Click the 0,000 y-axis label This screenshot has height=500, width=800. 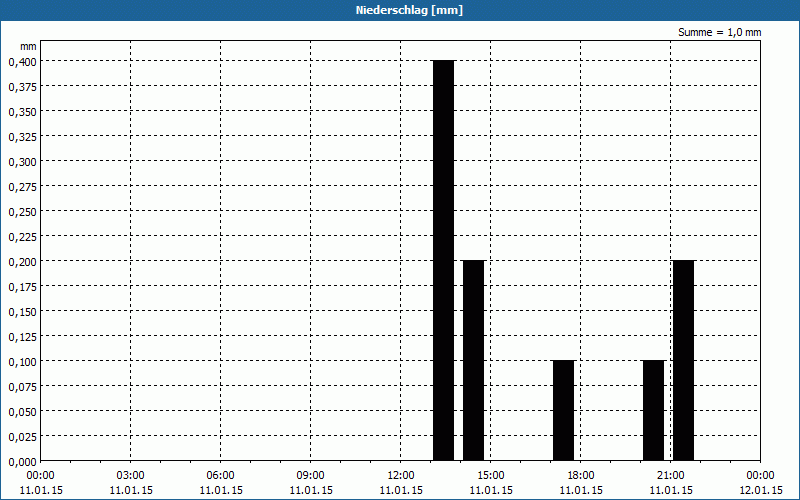tap(22, 462)
